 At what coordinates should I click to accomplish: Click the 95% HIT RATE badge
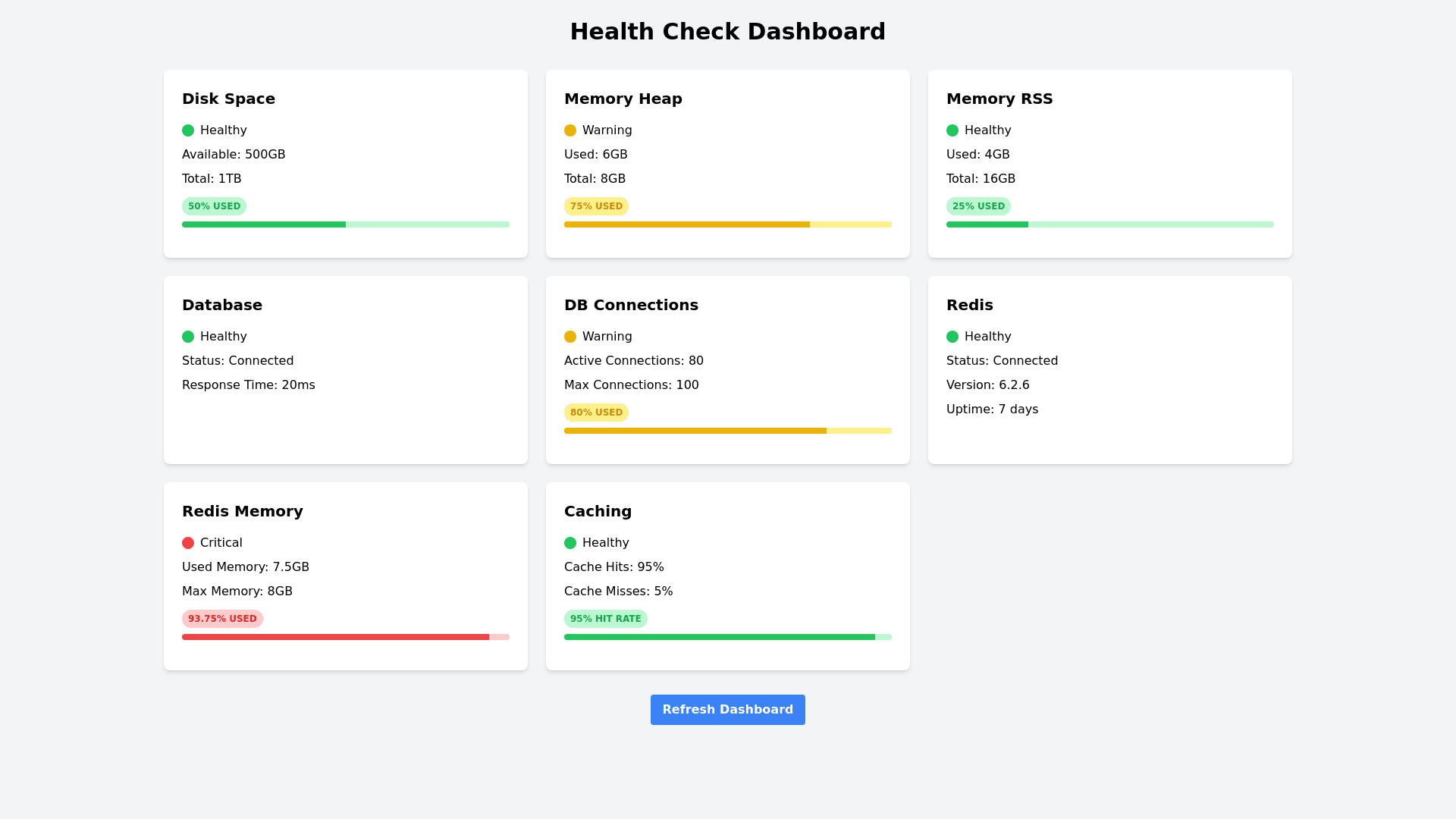coord(605,619)
